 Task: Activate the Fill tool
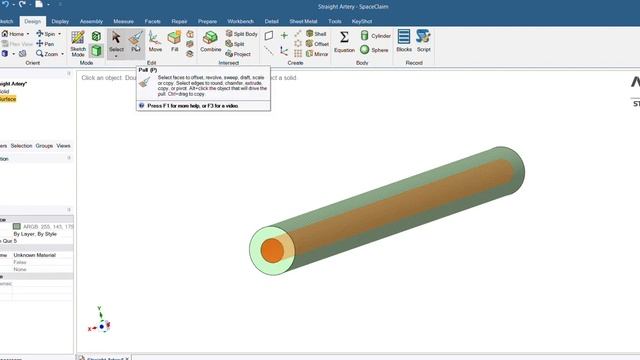click(174, 41)
